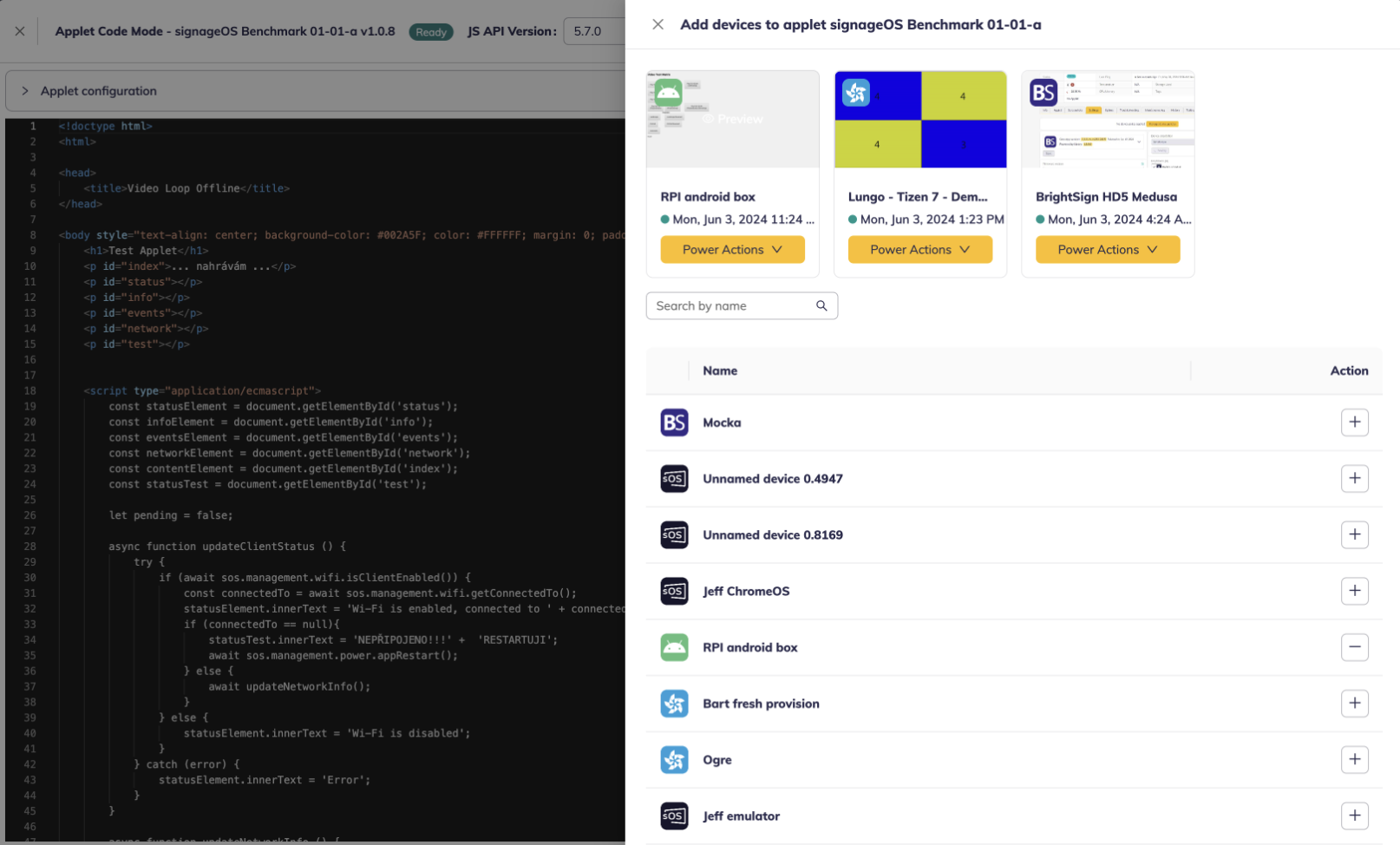Close the Add devices panel
The width and height of the screenshot is (1400, 845).
click(x=657, y=24)
